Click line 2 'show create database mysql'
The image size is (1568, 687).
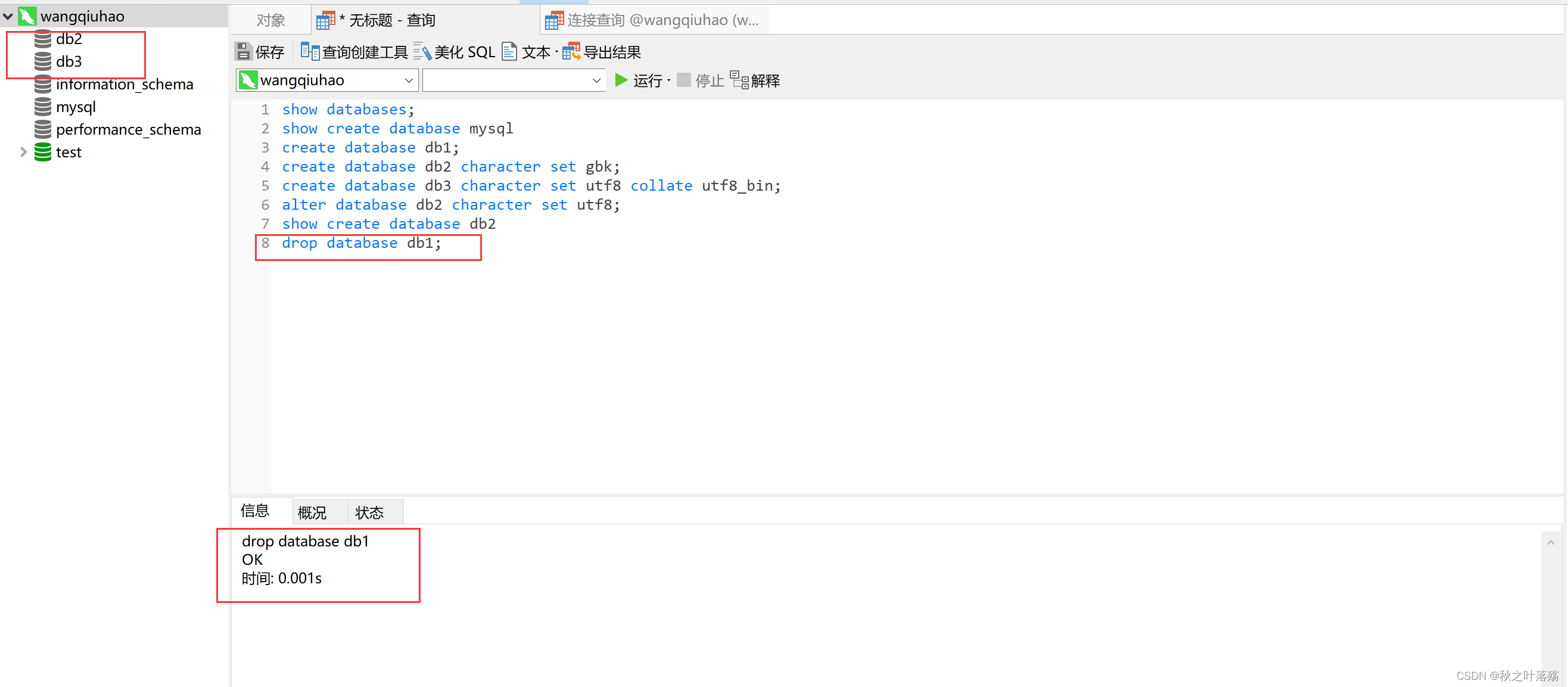click(397, 129)
